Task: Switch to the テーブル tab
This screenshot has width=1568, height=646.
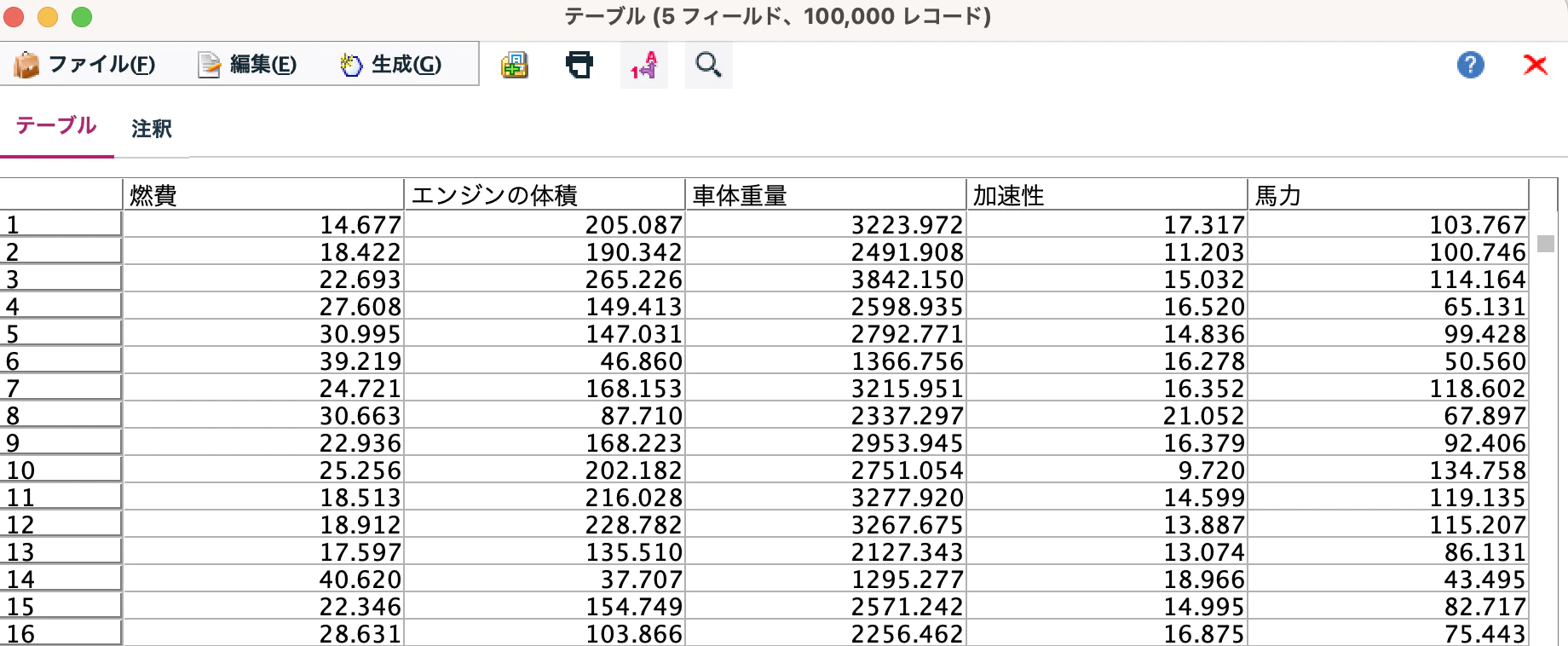Action: (56, 126)
